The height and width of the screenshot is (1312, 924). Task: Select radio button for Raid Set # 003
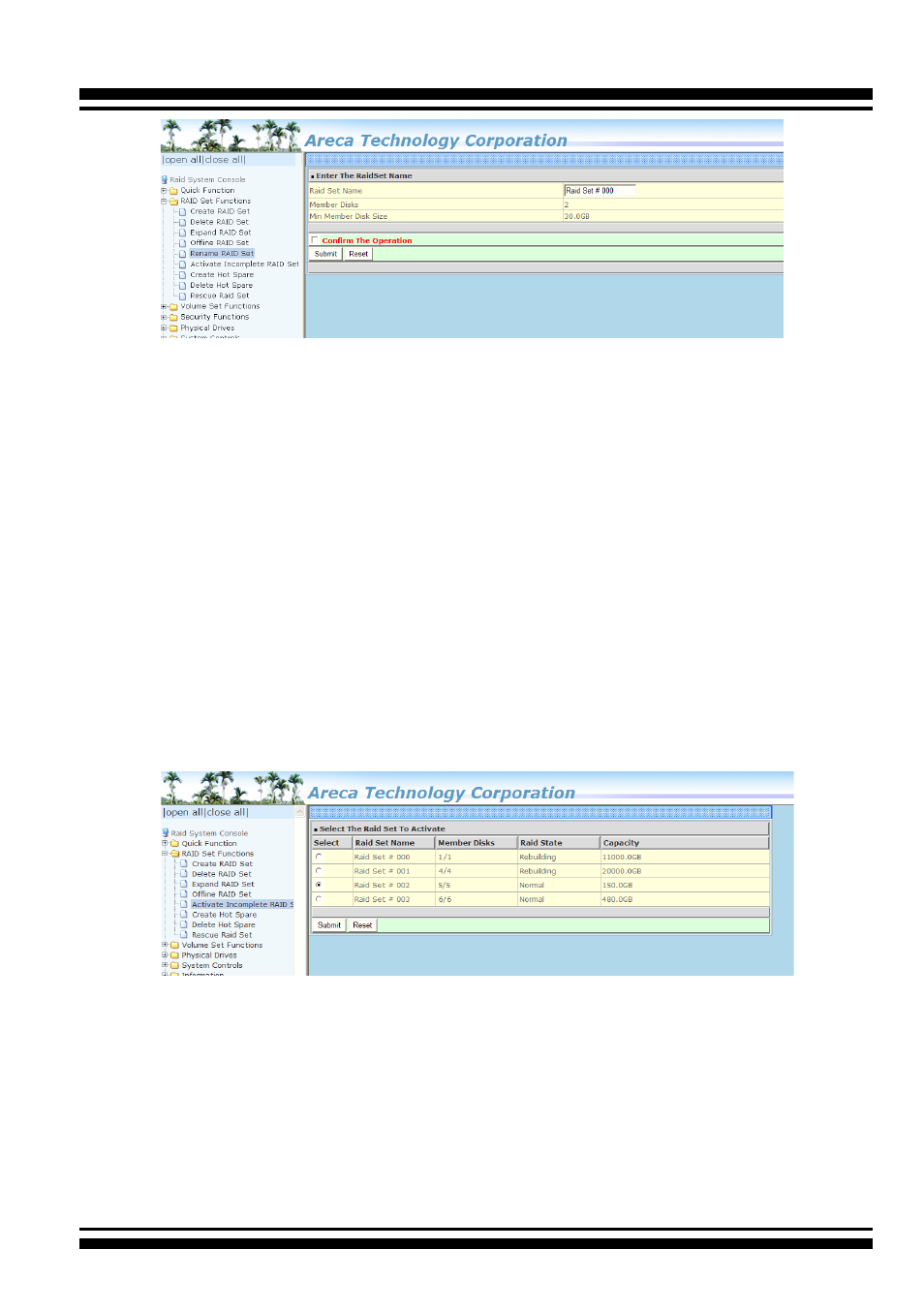pos(319,899)
